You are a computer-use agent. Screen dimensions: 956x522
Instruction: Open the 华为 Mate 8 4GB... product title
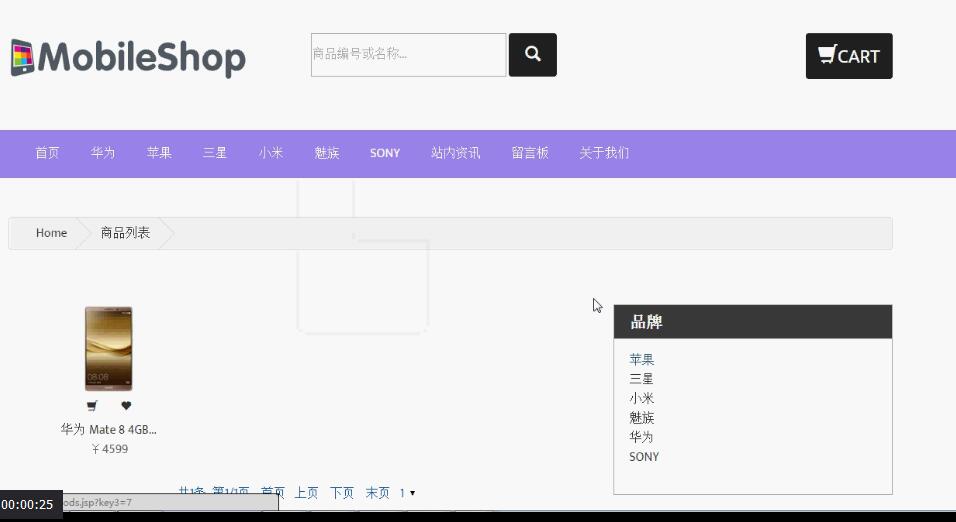tap(109, 429)
